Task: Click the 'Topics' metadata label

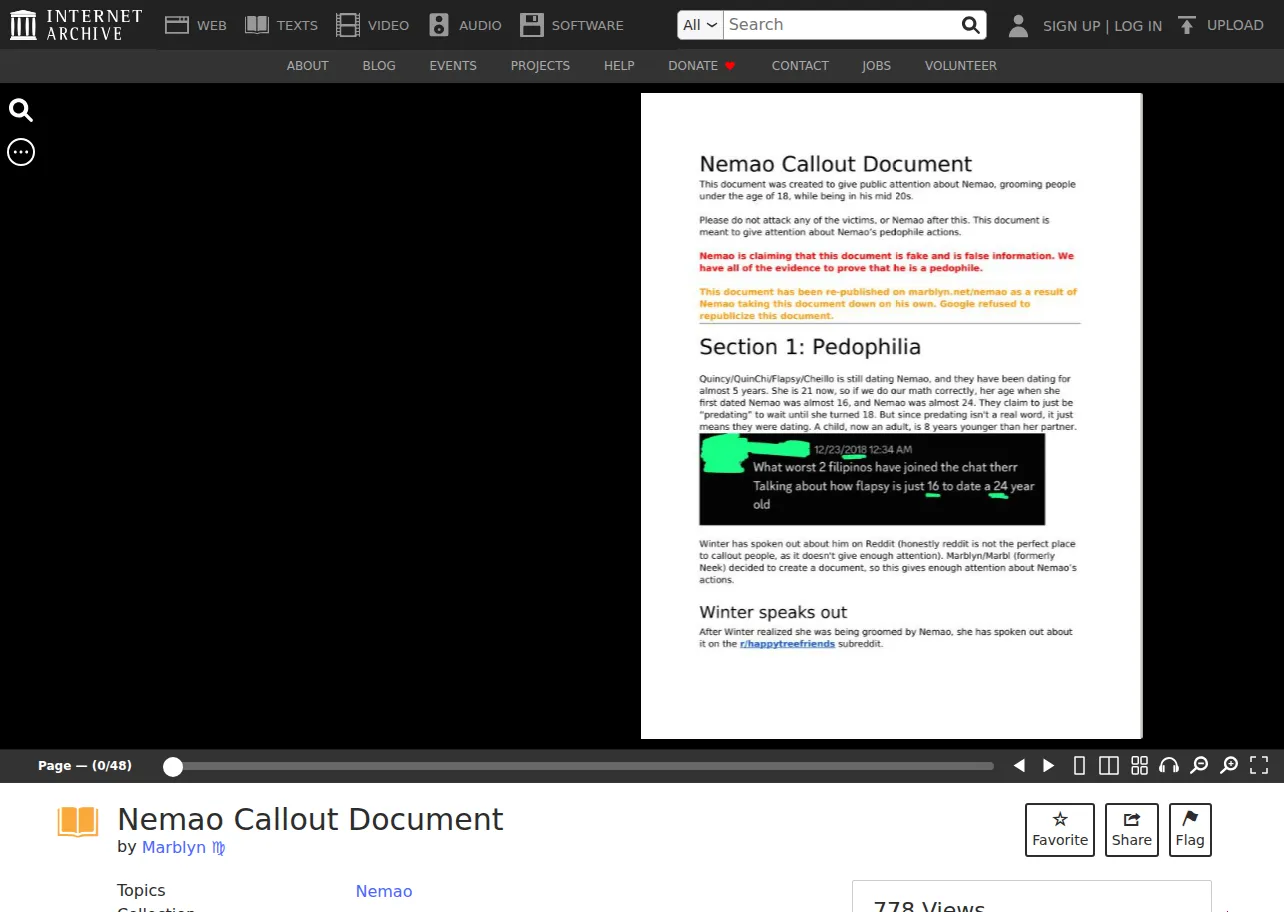Action: pos(141,890)
